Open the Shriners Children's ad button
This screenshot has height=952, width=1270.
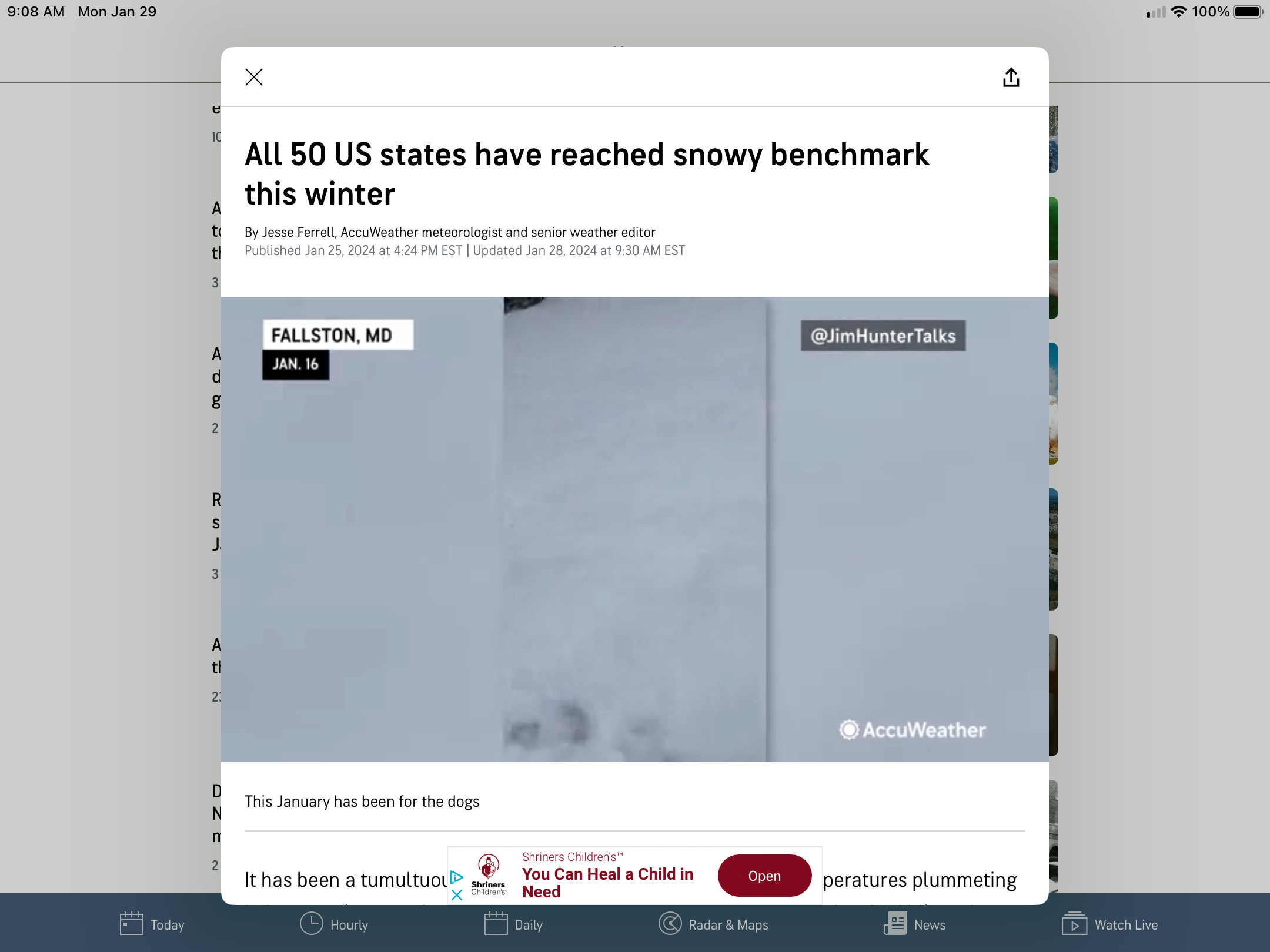coord(764,876)
